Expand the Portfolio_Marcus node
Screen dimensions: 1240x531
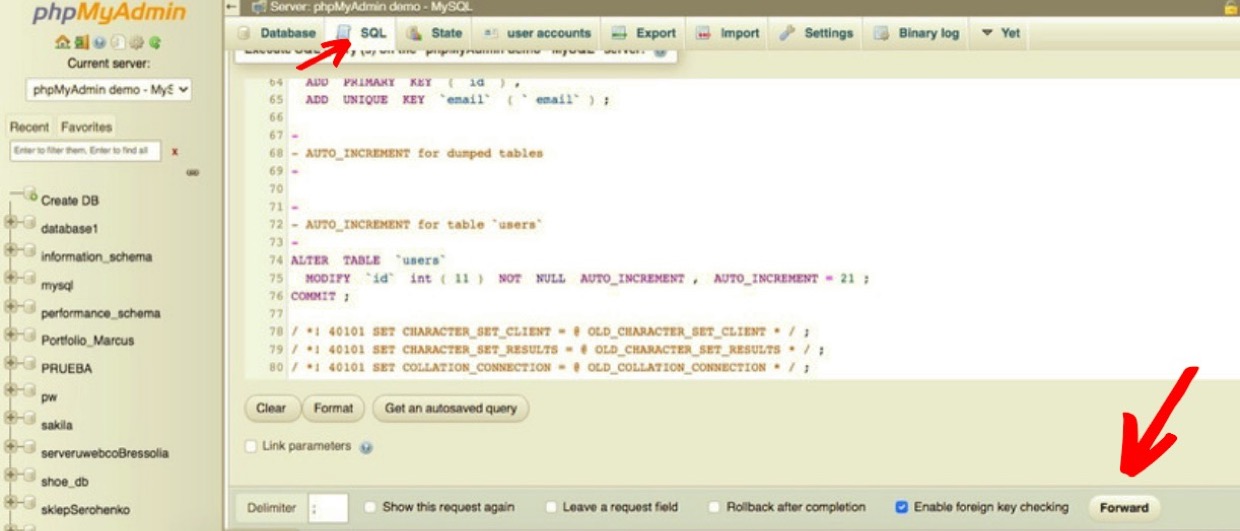(11, 336)
